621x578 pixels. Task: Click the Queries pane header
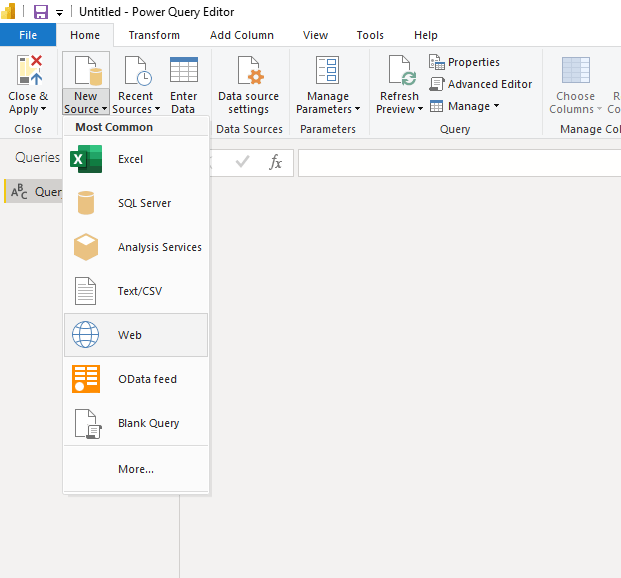click(x=37, y=157)
